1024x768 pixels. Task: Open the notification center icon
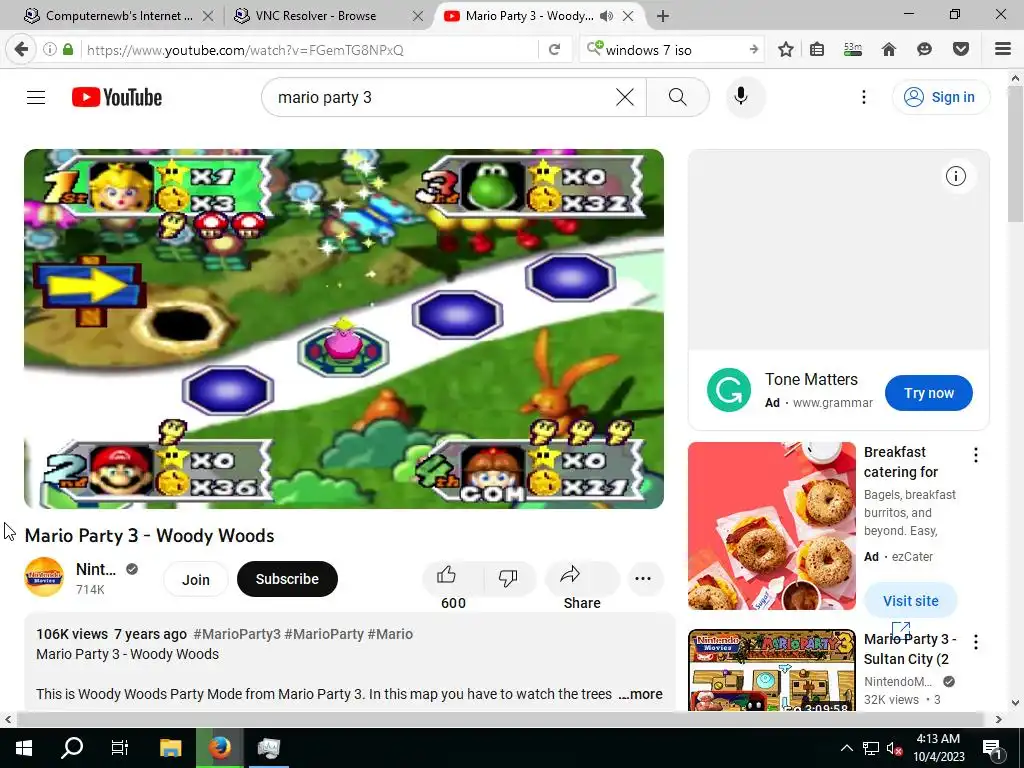click(x=991, y=748)
